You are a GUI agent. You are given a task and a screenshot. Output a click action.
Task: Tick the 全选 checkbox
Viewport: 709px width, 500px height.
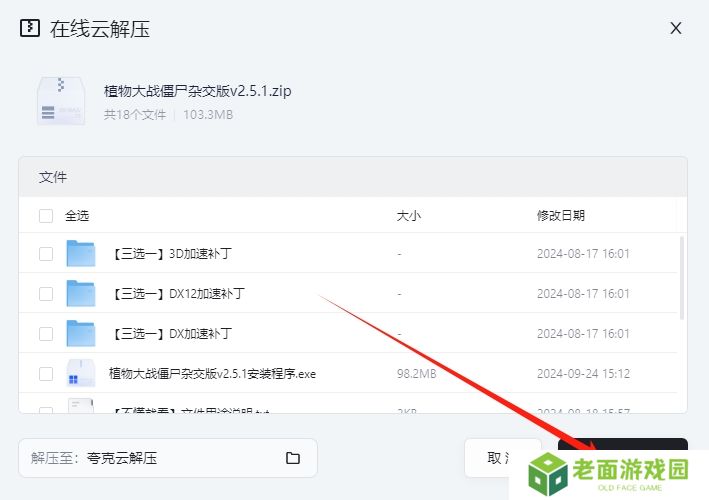click(46, 216)
